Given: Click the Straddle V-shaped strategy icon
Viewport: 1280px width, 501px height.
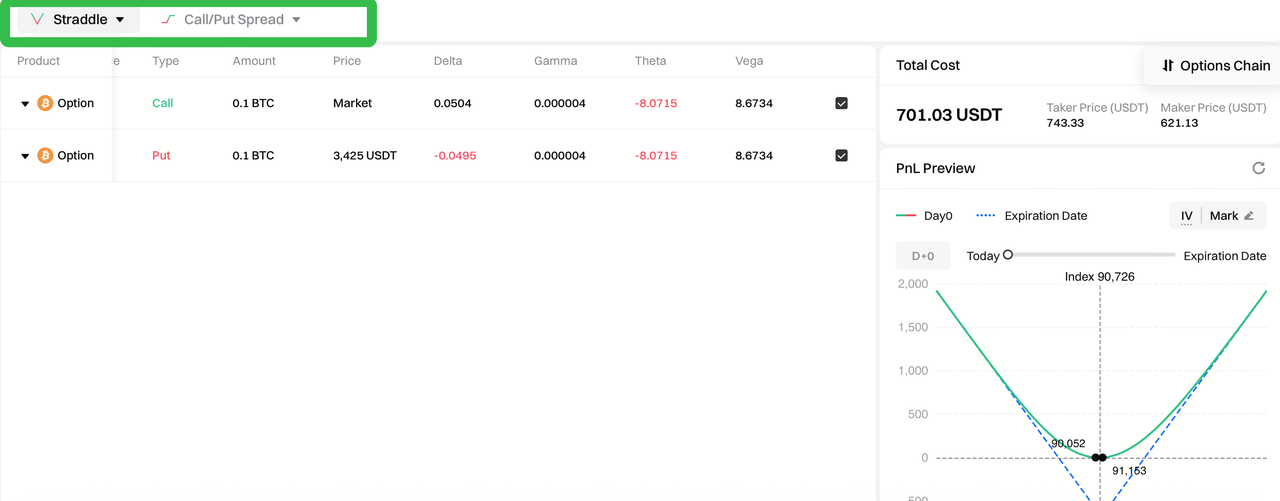Looking at the screenshot, I should point(37,20).
